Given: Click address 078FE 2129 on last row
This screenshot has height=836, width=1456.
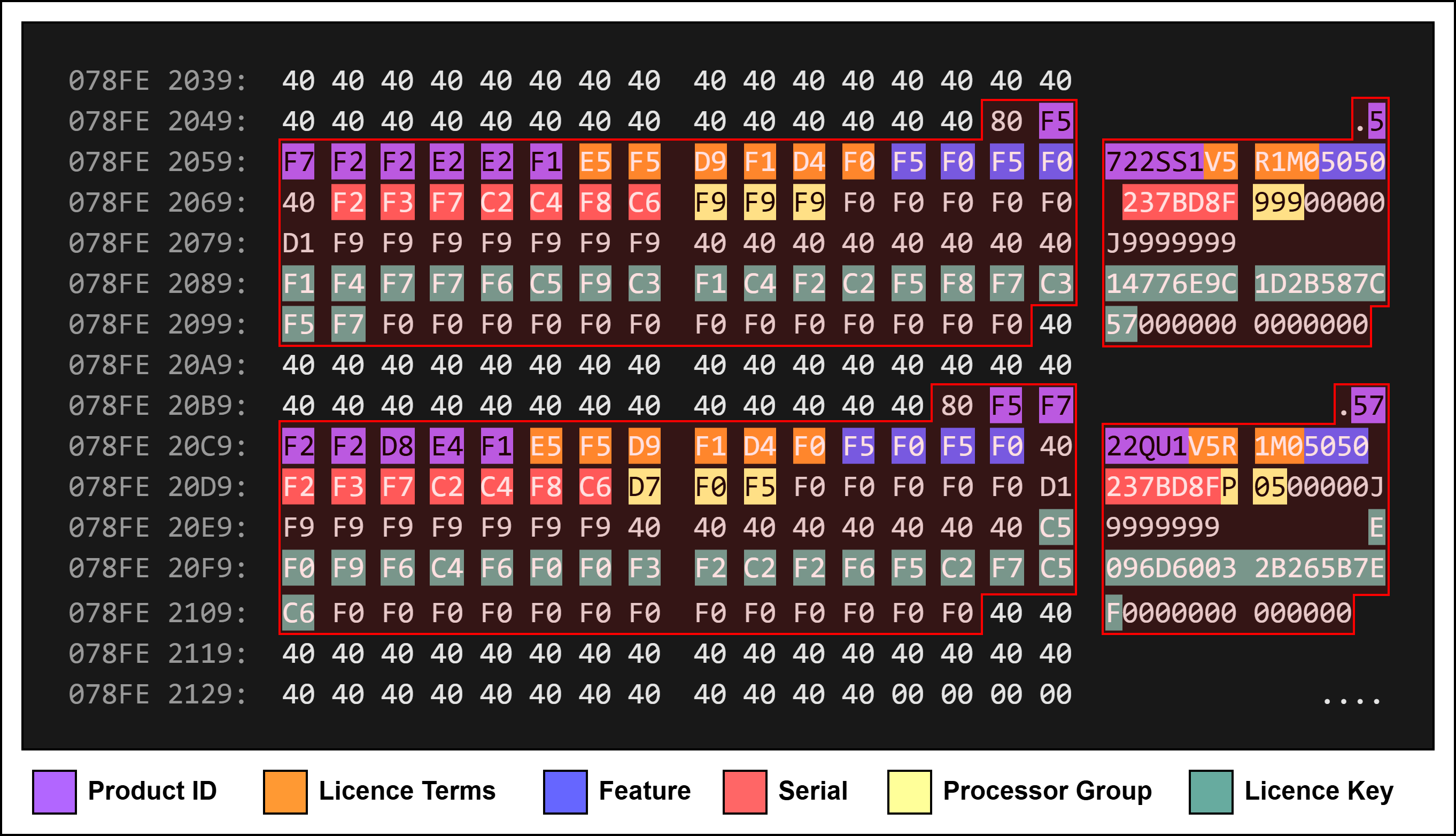Looking at the screenshot, I should point(157,694).
